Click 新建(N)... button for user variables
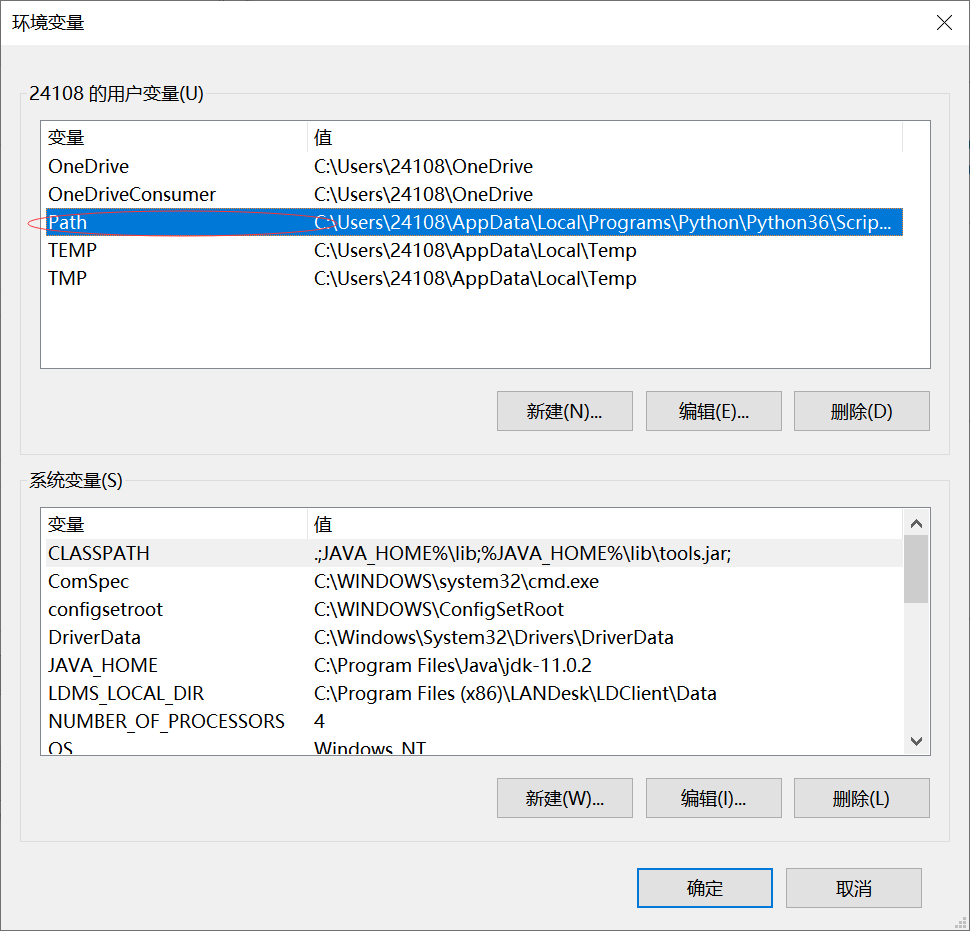 564,411
